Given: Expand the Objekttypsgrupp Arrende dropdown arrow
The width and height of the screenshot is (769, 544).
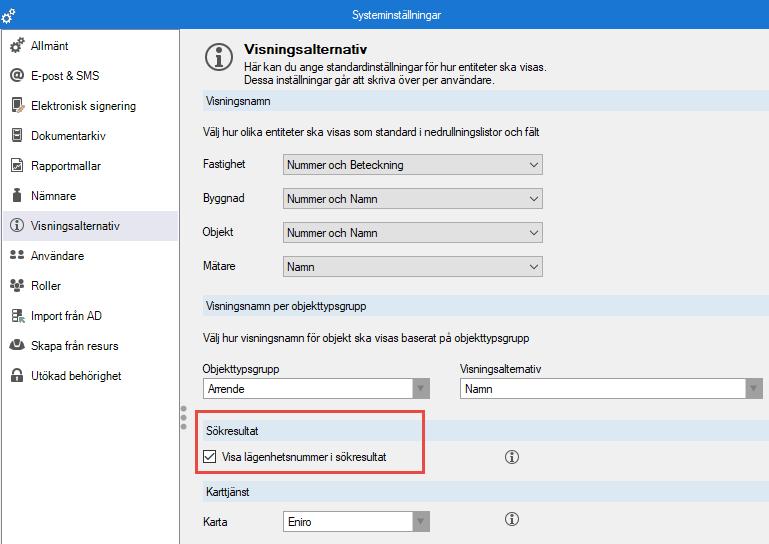Looking at the screenshot, I should tap(421, 389).
